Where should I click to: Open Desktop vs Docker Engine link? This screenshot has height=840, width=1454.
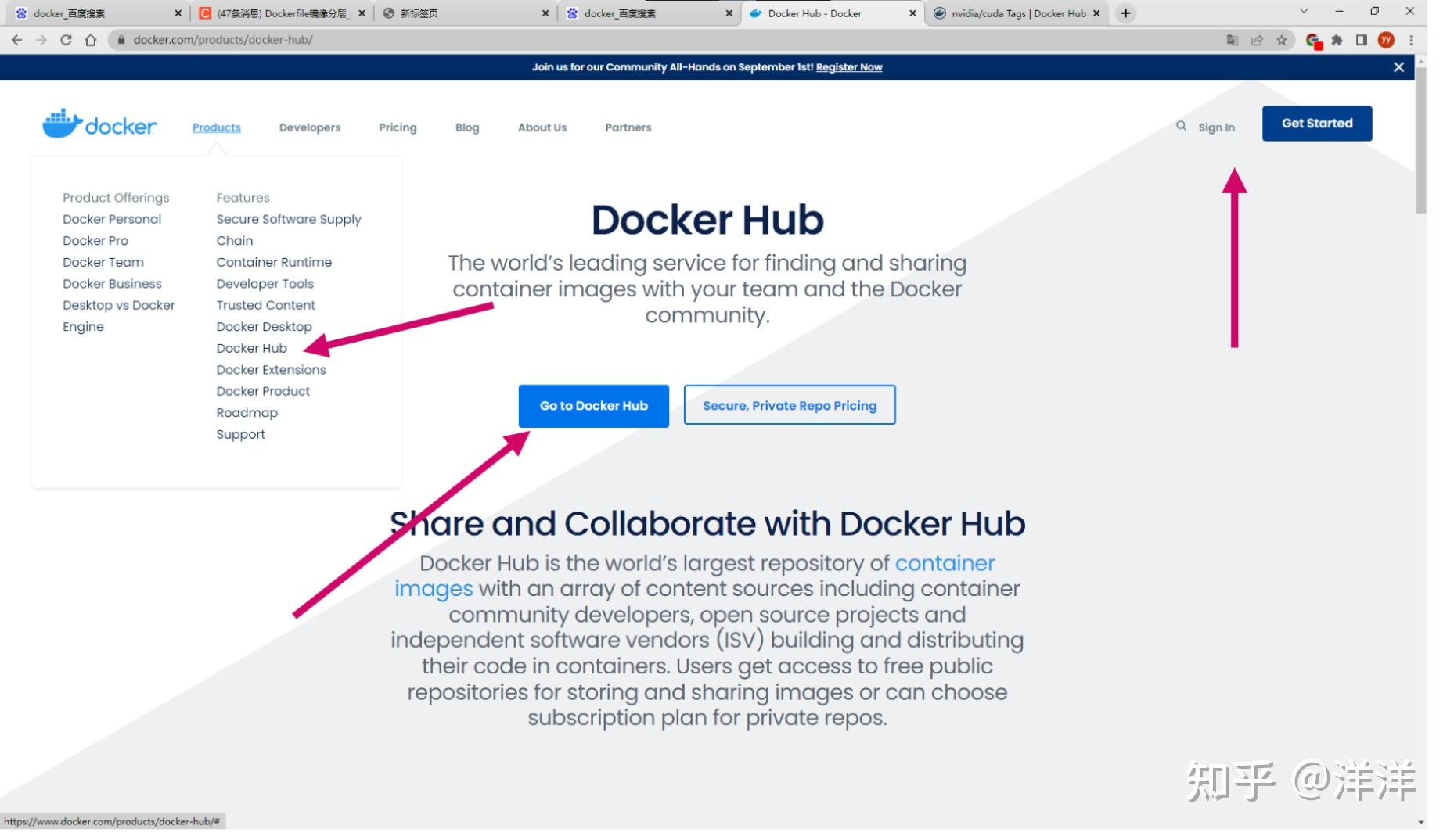119,316
